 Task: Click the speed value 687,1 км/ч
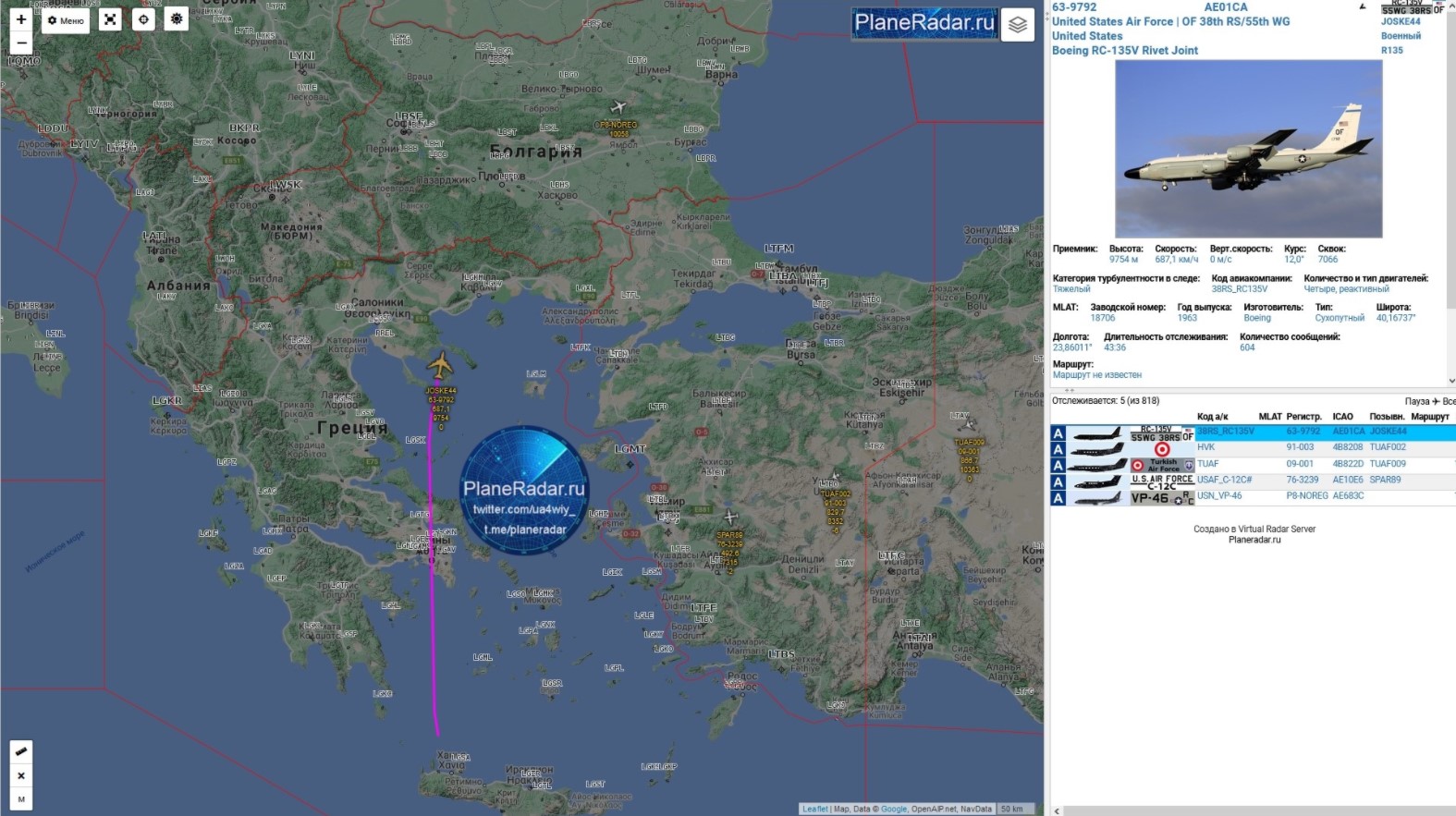[x=1176, y=260]
